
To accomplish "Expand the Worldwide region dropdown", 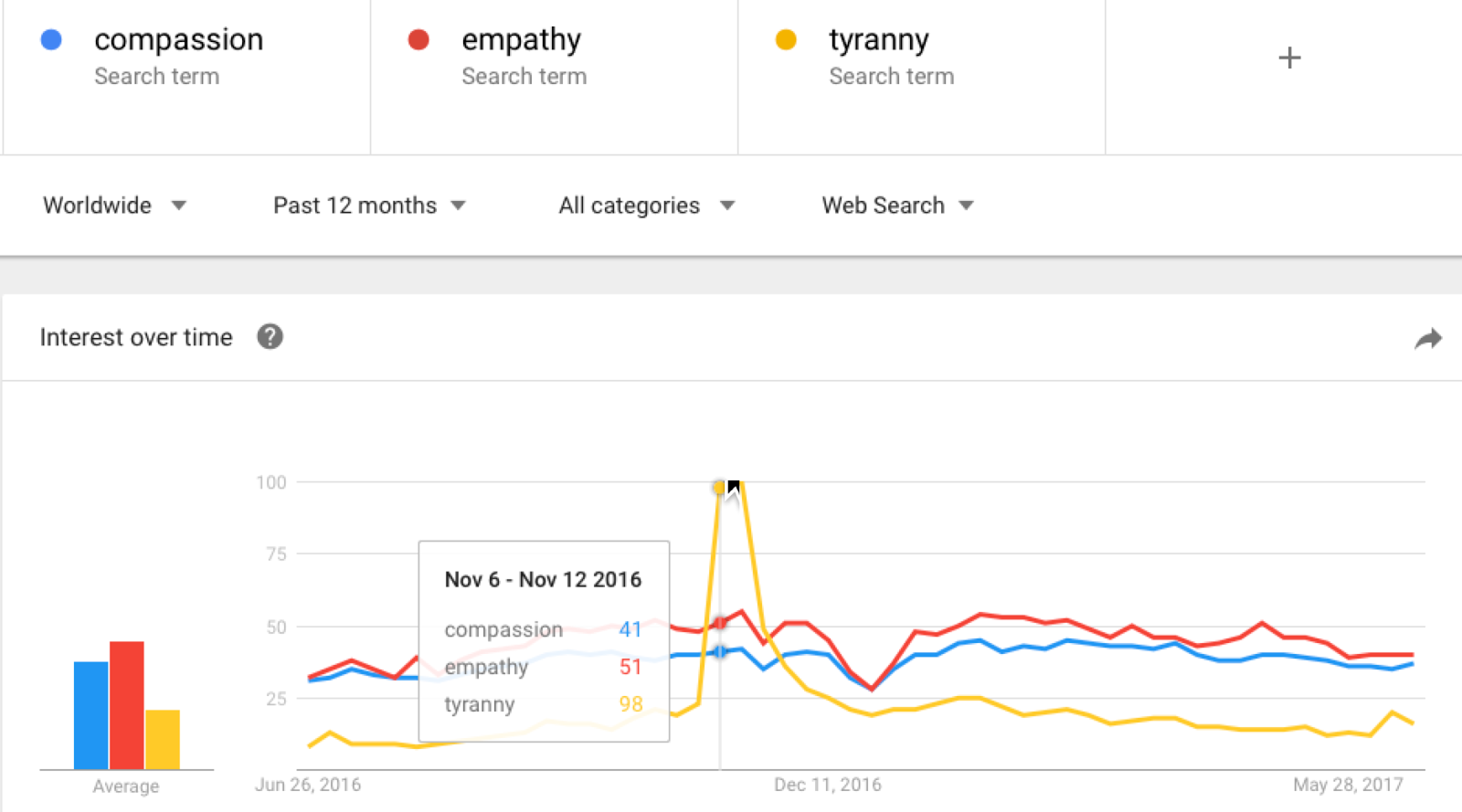I will point(114,206).
